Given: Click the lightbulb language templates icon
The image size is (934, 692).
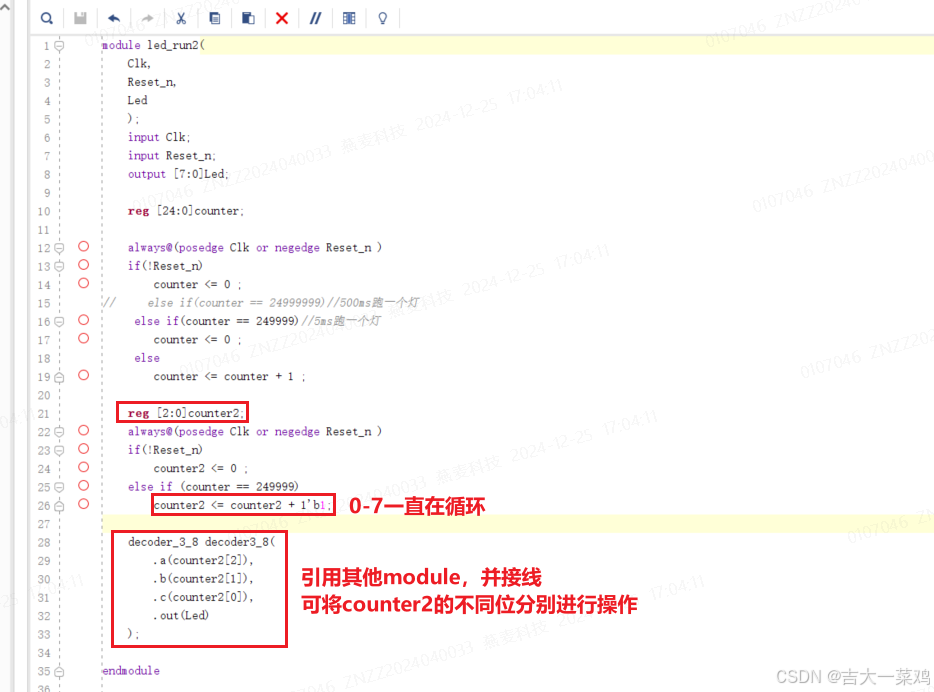Looking at the screenshot, I should click(x=382, y=18).
